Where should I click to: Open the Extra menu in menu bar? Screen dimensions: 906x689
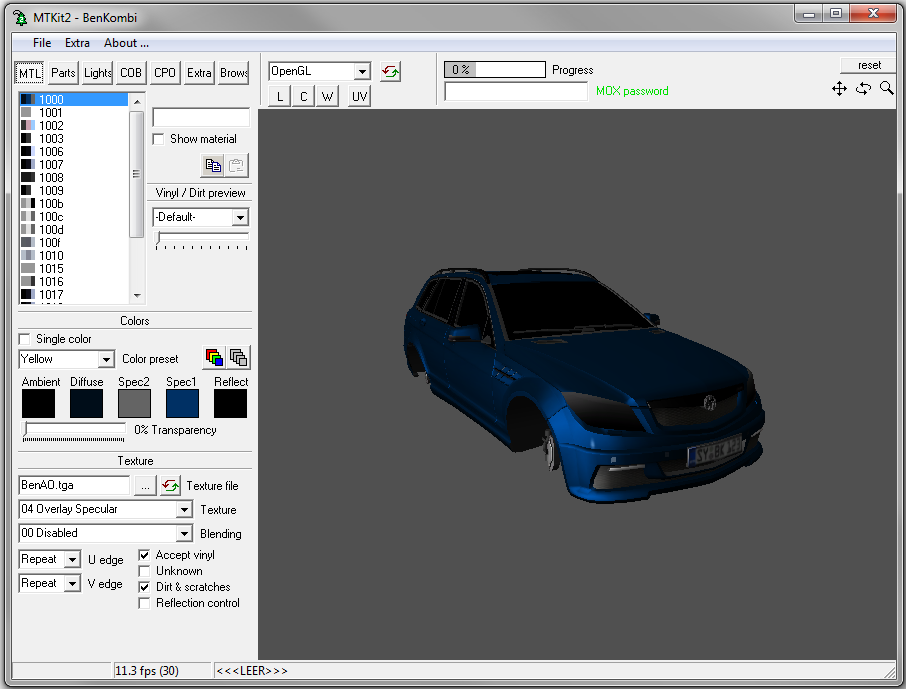(x=77, y=43)
